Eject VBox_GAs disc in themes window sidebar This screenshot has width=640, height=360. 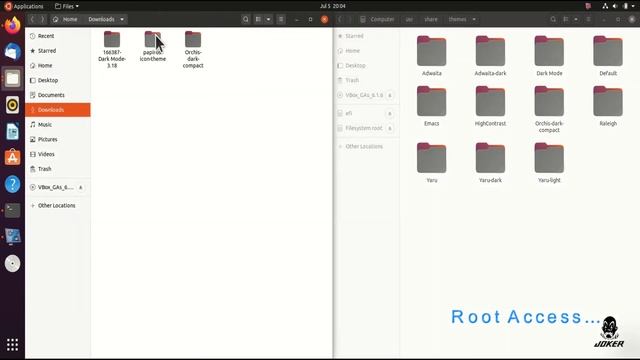[389, 95]
